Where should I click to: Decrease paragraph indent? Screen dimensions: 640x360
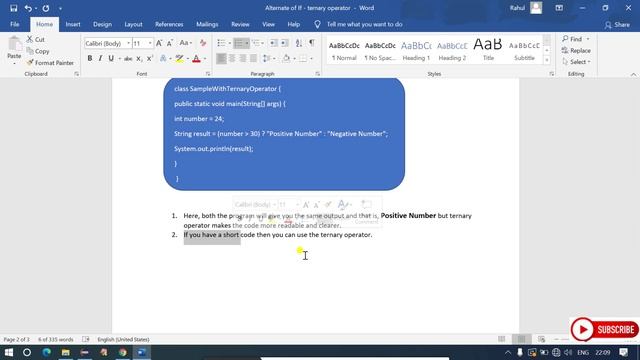point(274,43)
